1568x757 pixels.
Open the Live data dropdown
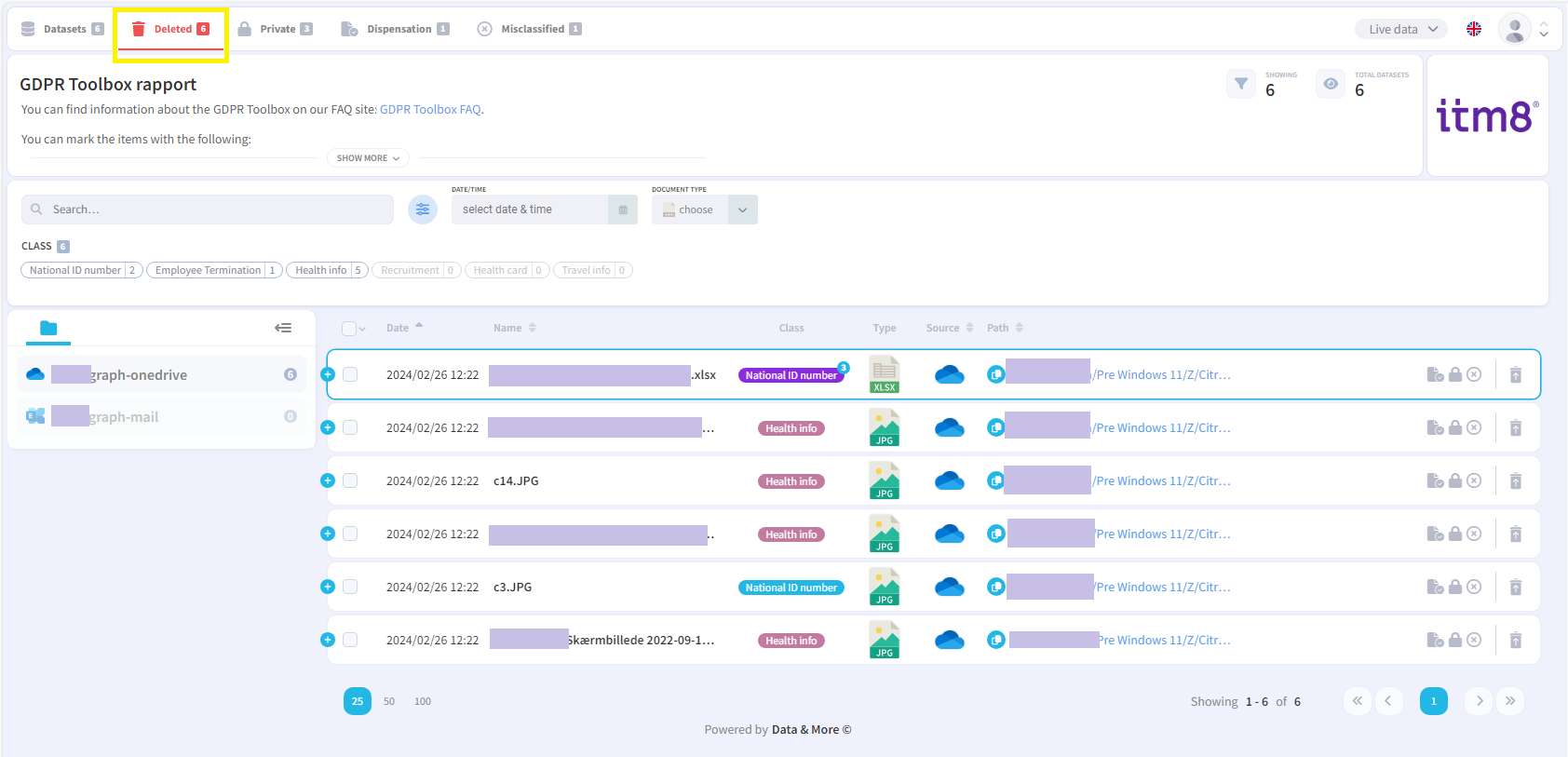pos(1401,29)
